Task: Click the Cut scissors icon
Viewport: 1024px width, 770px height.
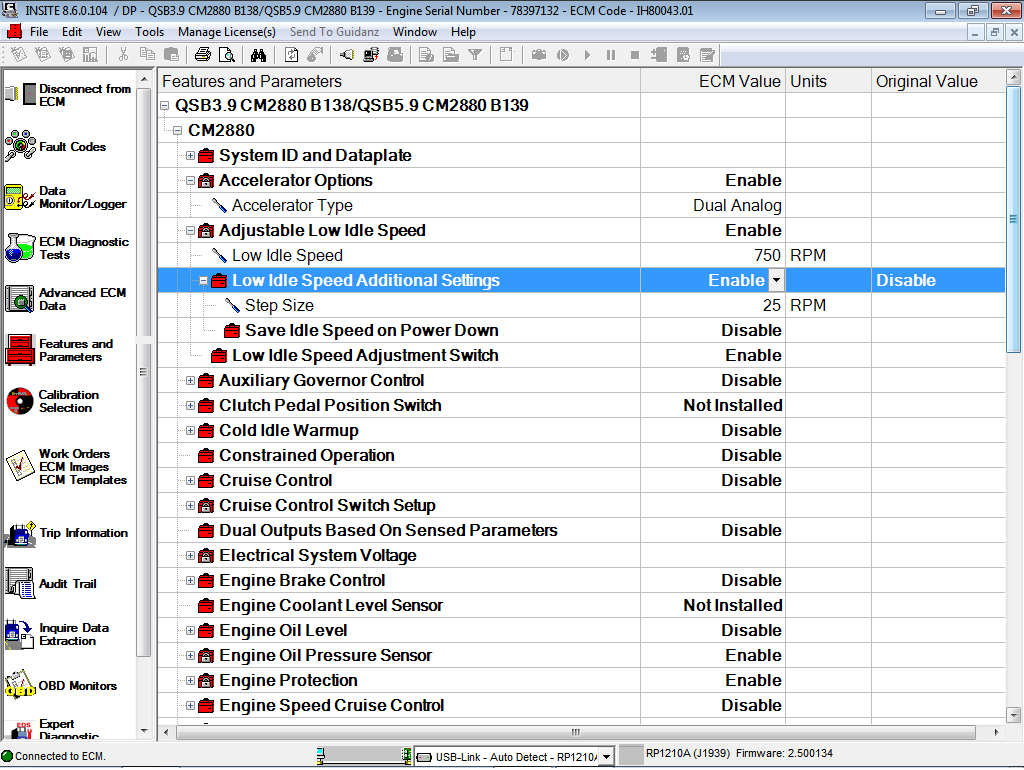Action: (123, 55)
